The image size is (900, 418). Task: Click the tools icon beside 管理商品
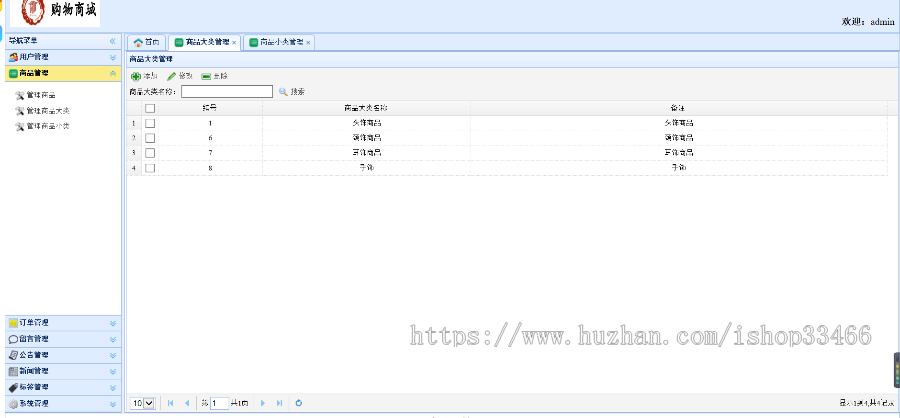pos(20,95)
